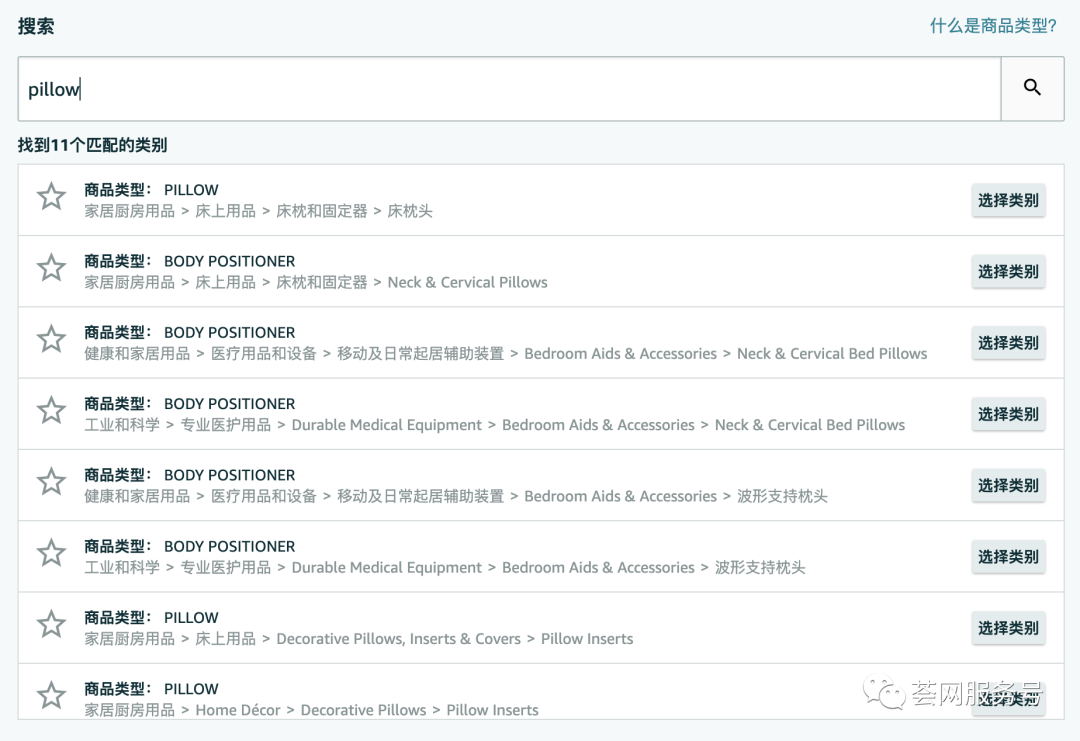The image size is (1080, 741).
Task: Toggle star for 工业和科学 波形支持枕头 result
Action: (x=51, y=553)
